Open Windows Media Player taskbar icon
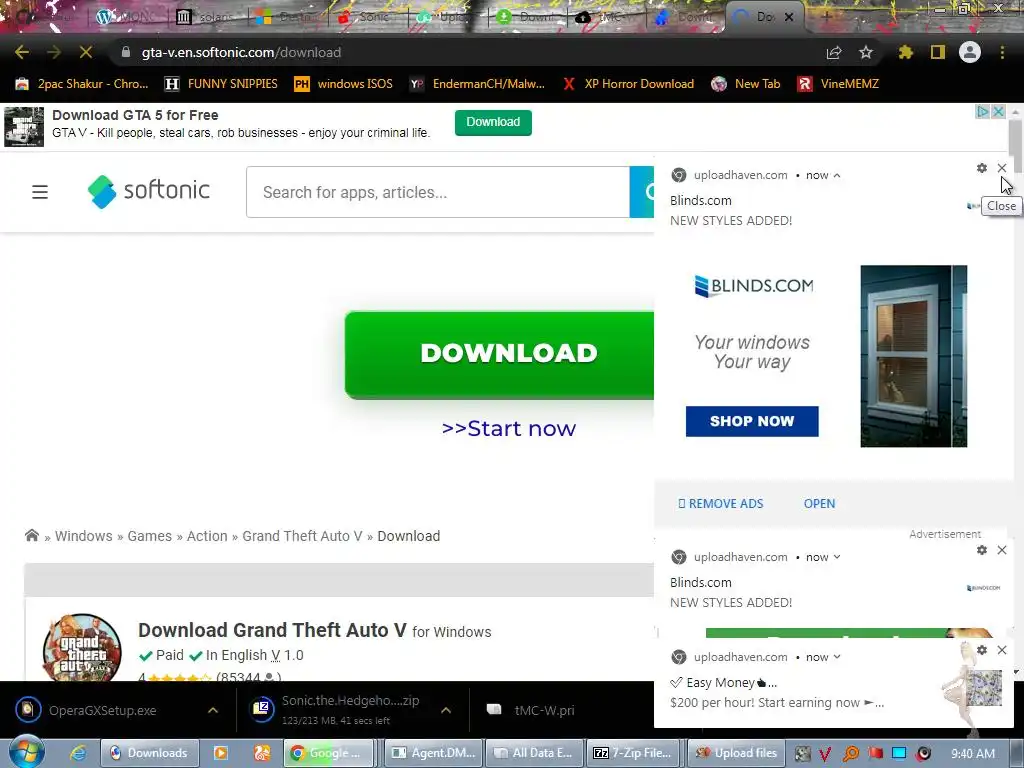This screenshot has height=768, width=1024. 221,753
